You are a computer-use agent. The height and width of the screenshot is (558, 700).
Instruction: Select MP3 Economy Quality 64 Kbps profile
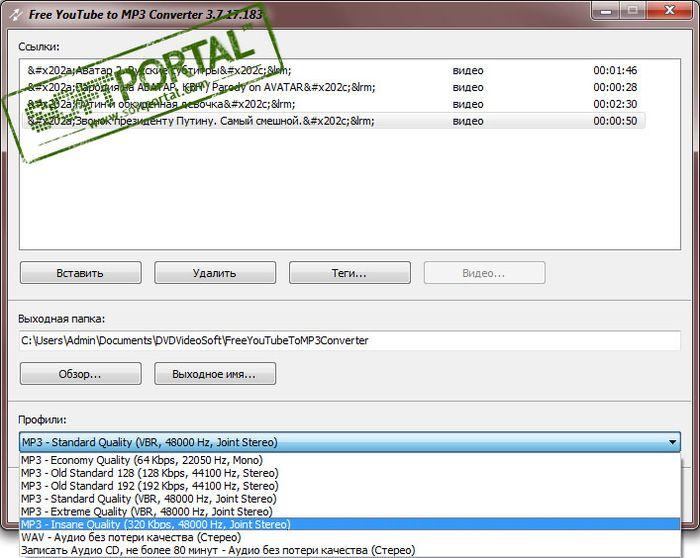point(150,460)
